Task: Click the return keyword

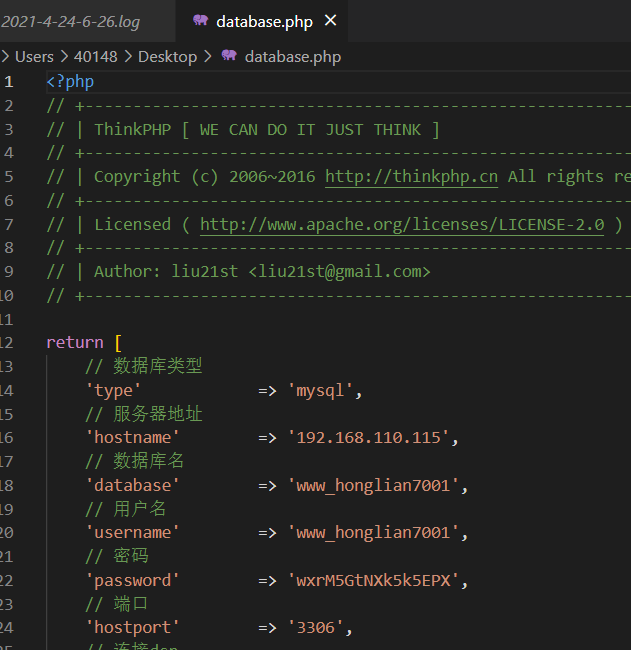Action: (x=74, y=342)
